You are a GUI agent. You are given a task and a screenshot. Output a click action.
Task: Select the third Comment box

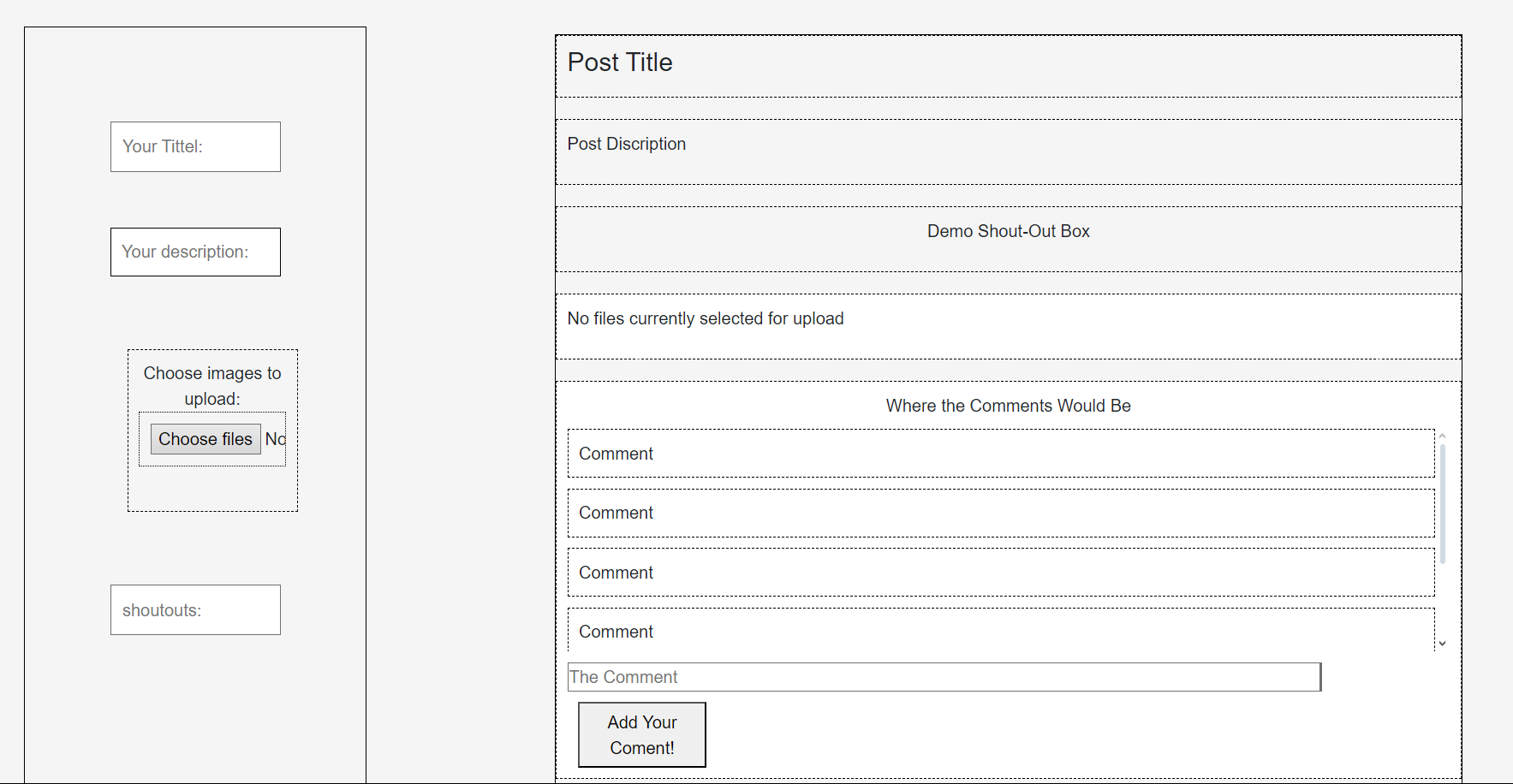(1000, 573)
